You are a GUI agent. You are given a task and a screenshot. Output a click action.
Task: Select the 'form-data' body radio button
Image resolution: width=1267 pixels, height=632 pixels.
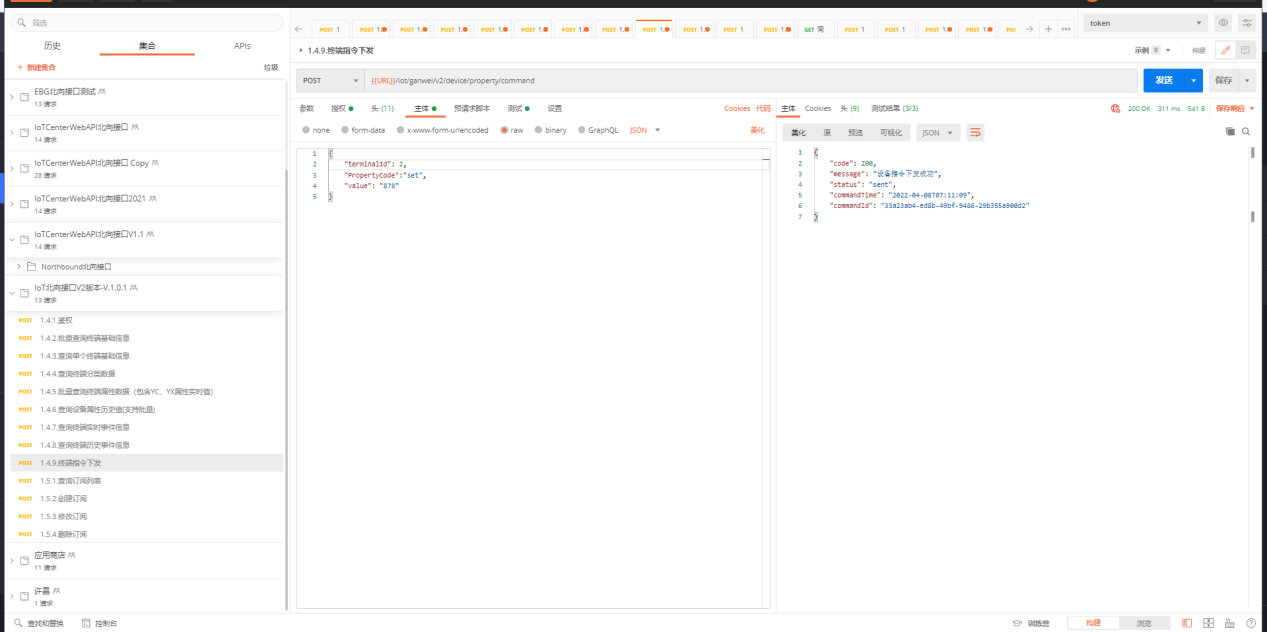coord(345,130)
